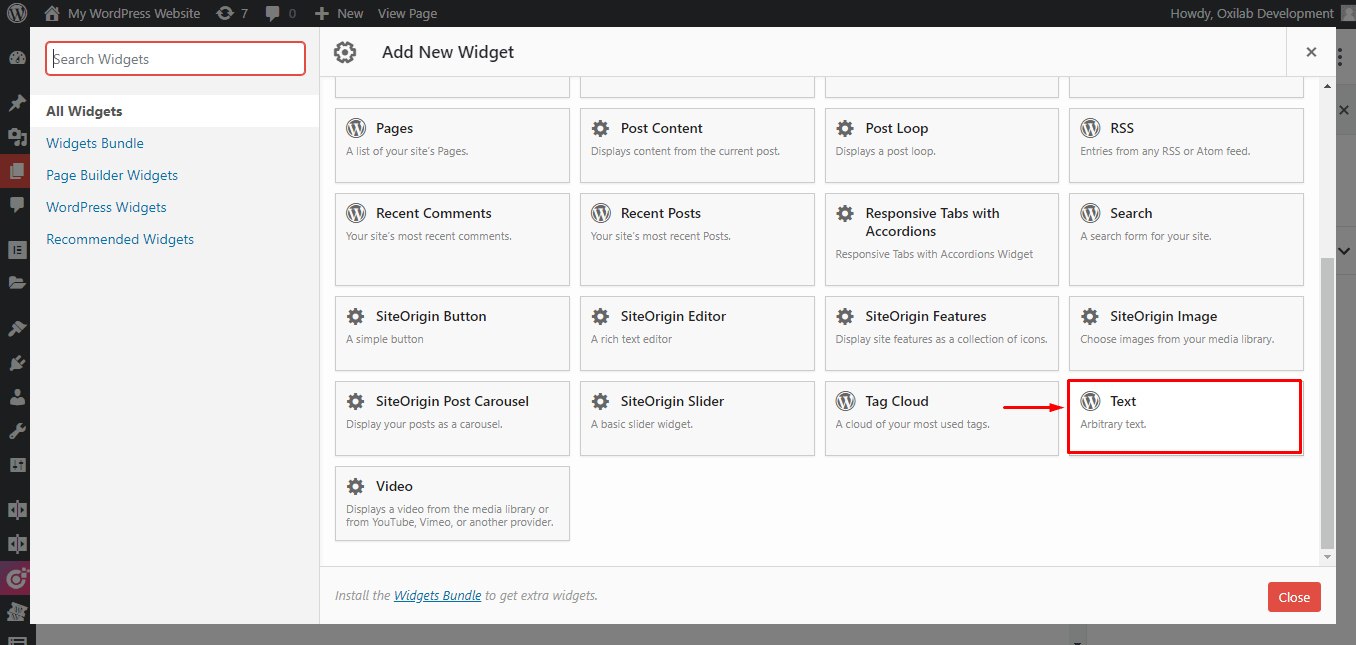This screenshot has height=645, width=1356.
Task: Add the SiteOrigin Post Carousel widget
Action: pos(452,418)
